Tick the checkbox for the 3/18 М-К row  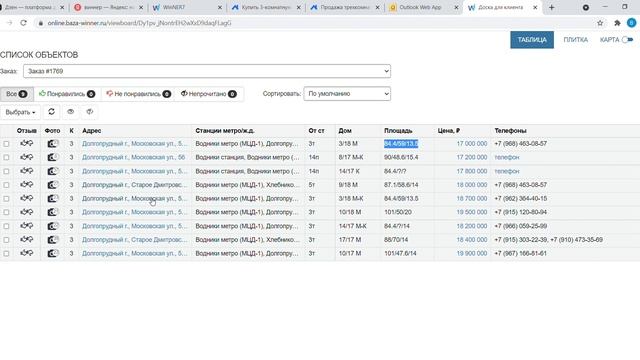point(6,198)
